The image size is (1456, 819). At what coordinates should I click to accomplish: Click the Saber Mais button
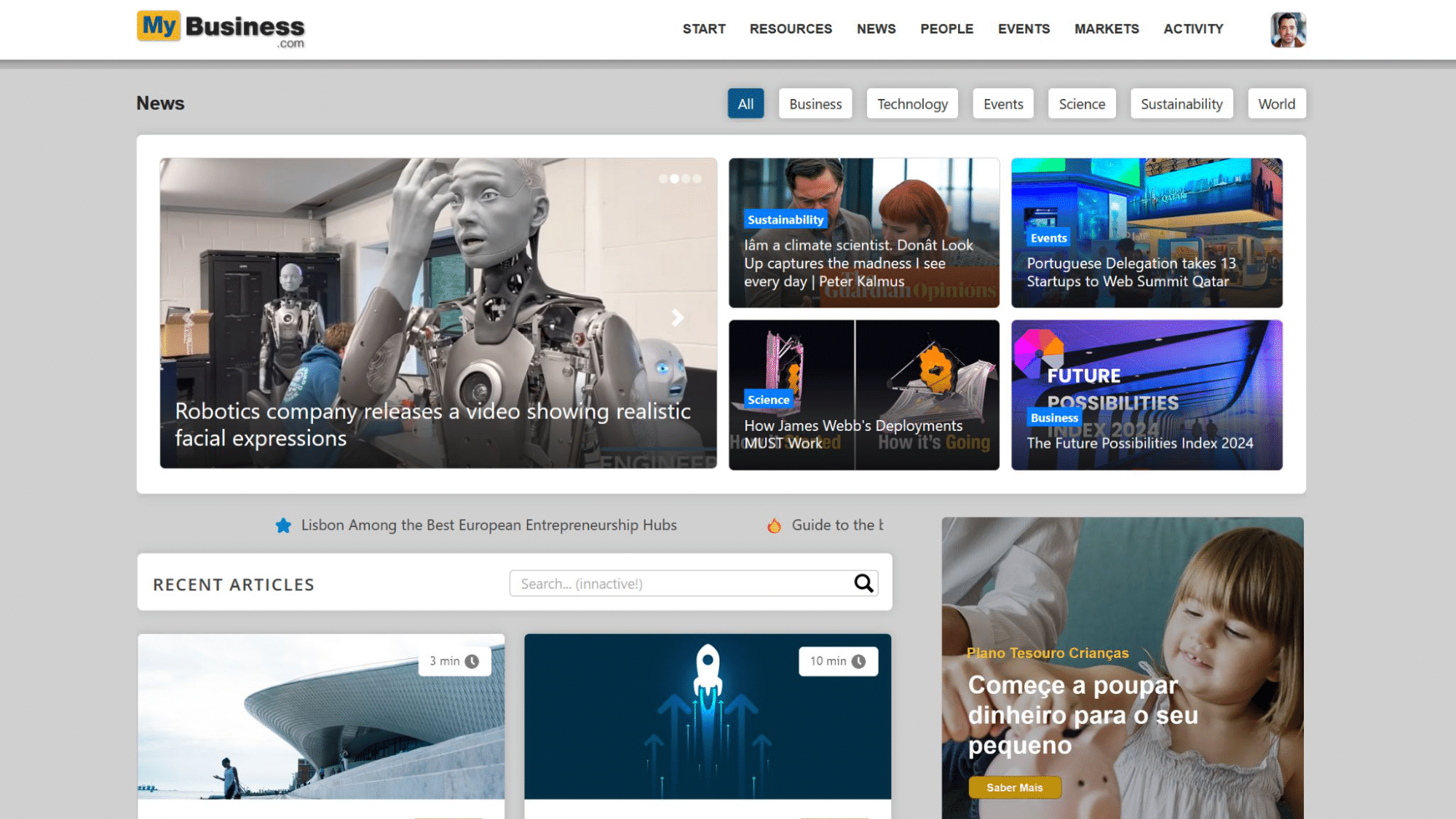pos(1014,788)
